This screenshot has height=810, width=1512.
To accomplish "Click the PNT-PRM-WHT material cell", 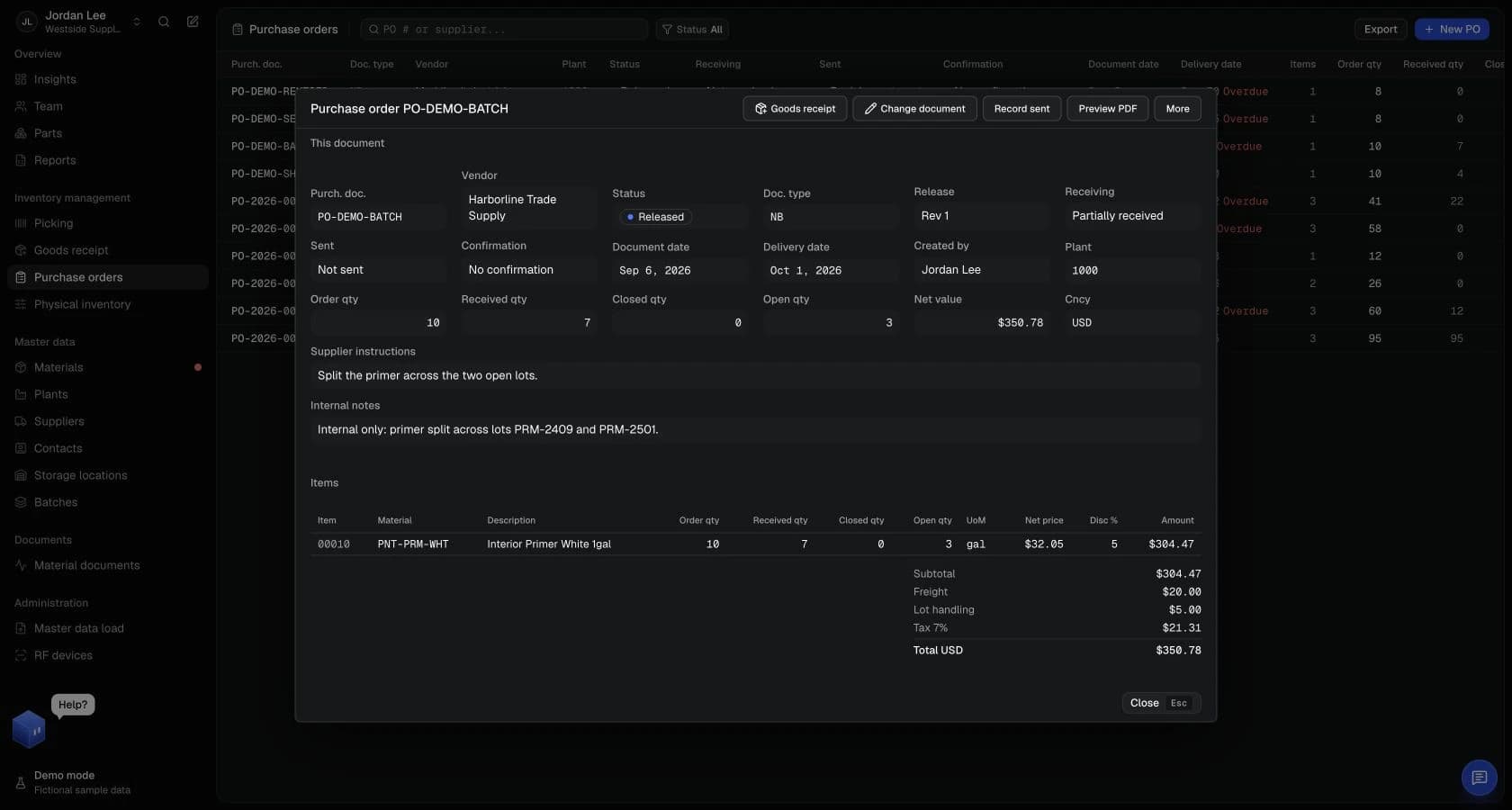I will pos(413,544).
